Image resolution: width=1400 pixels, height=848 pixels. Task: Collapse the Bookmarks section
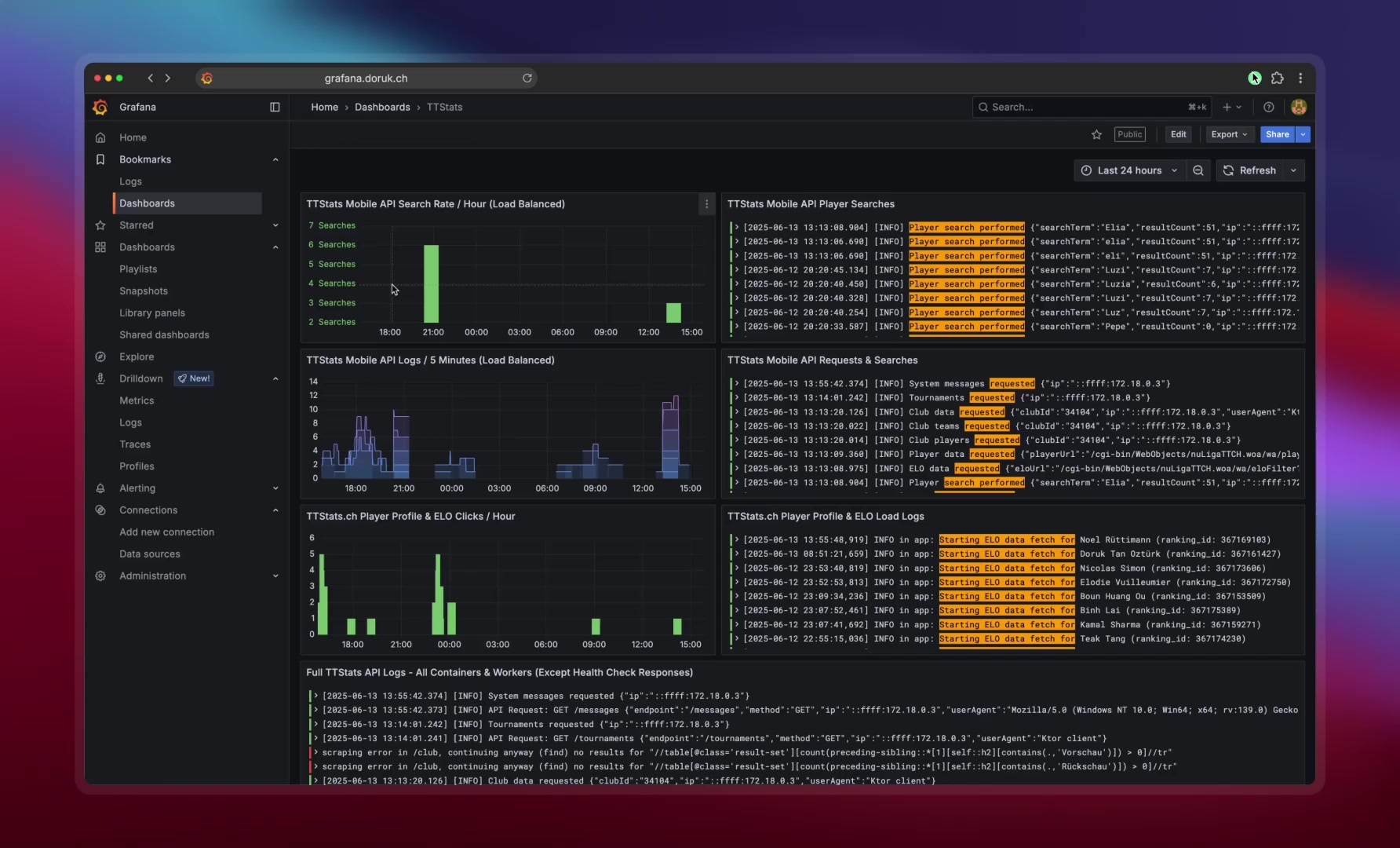[275, 159]
